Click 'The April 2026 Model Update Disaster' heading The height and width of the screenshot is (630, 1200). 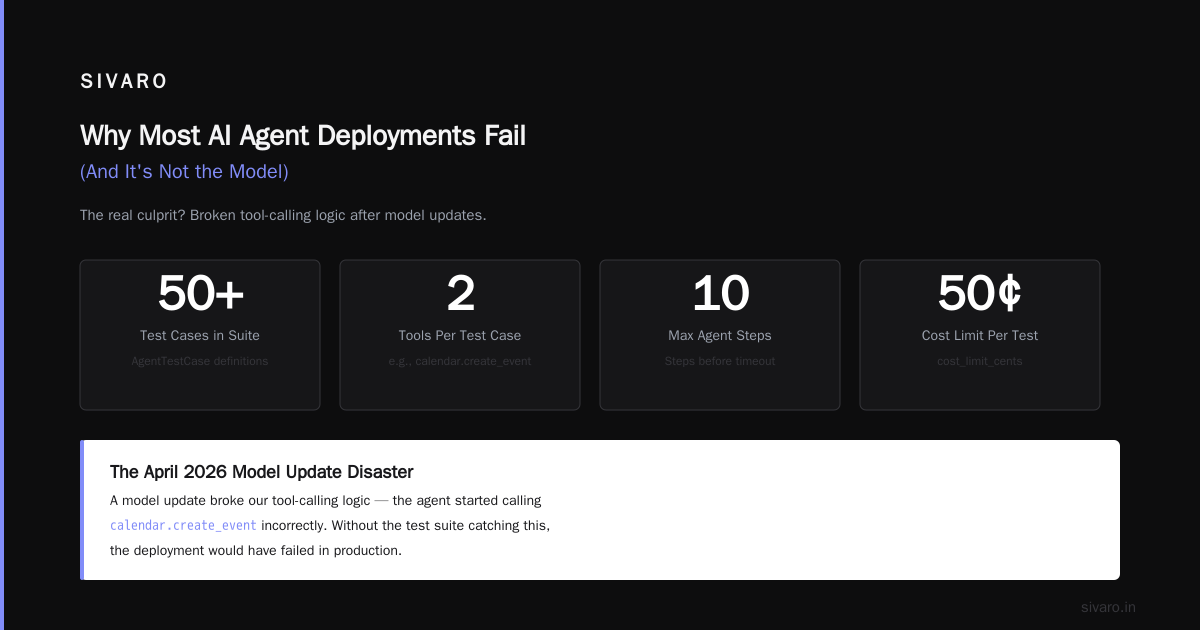pyautogui.click(x=261, y=472)
